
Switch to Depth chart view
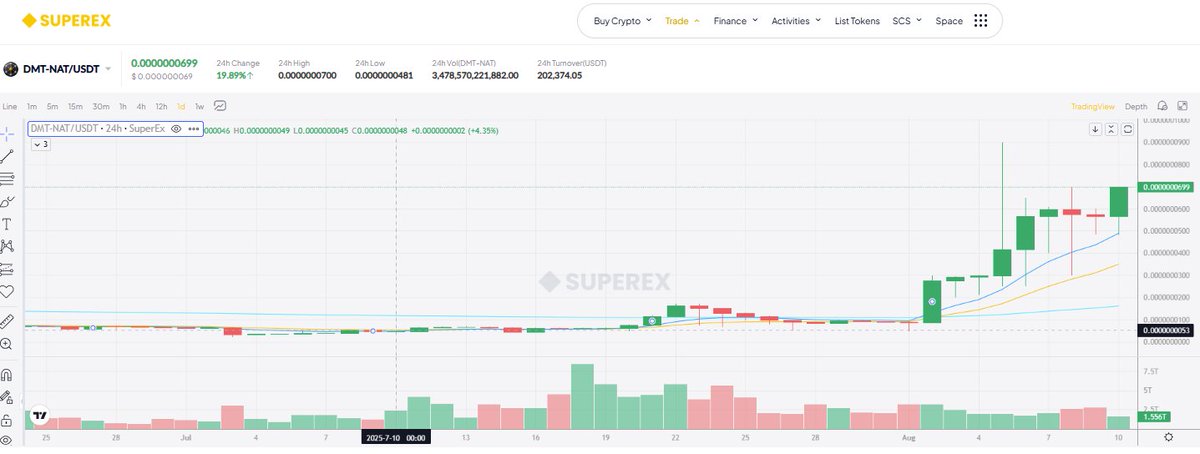pos(1136,106)
